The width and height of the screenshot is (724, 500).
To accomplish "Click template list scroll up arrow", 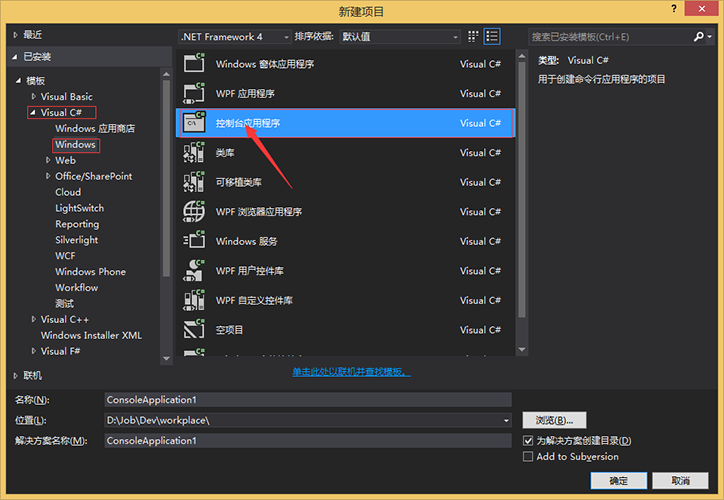I will (522, 56).
